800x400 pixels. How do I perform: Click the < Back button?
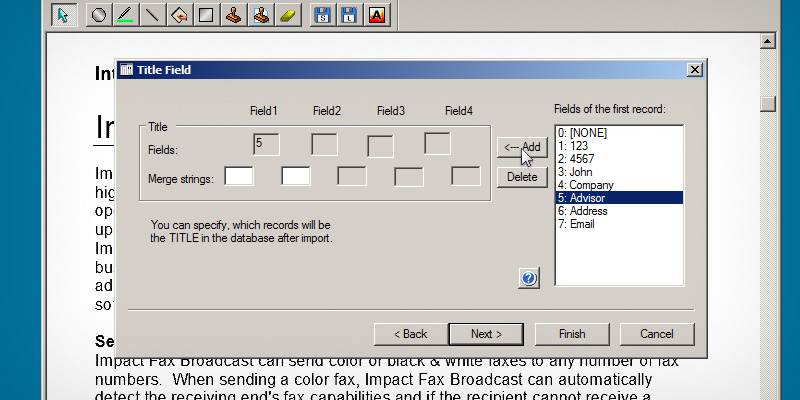point(409,333)
